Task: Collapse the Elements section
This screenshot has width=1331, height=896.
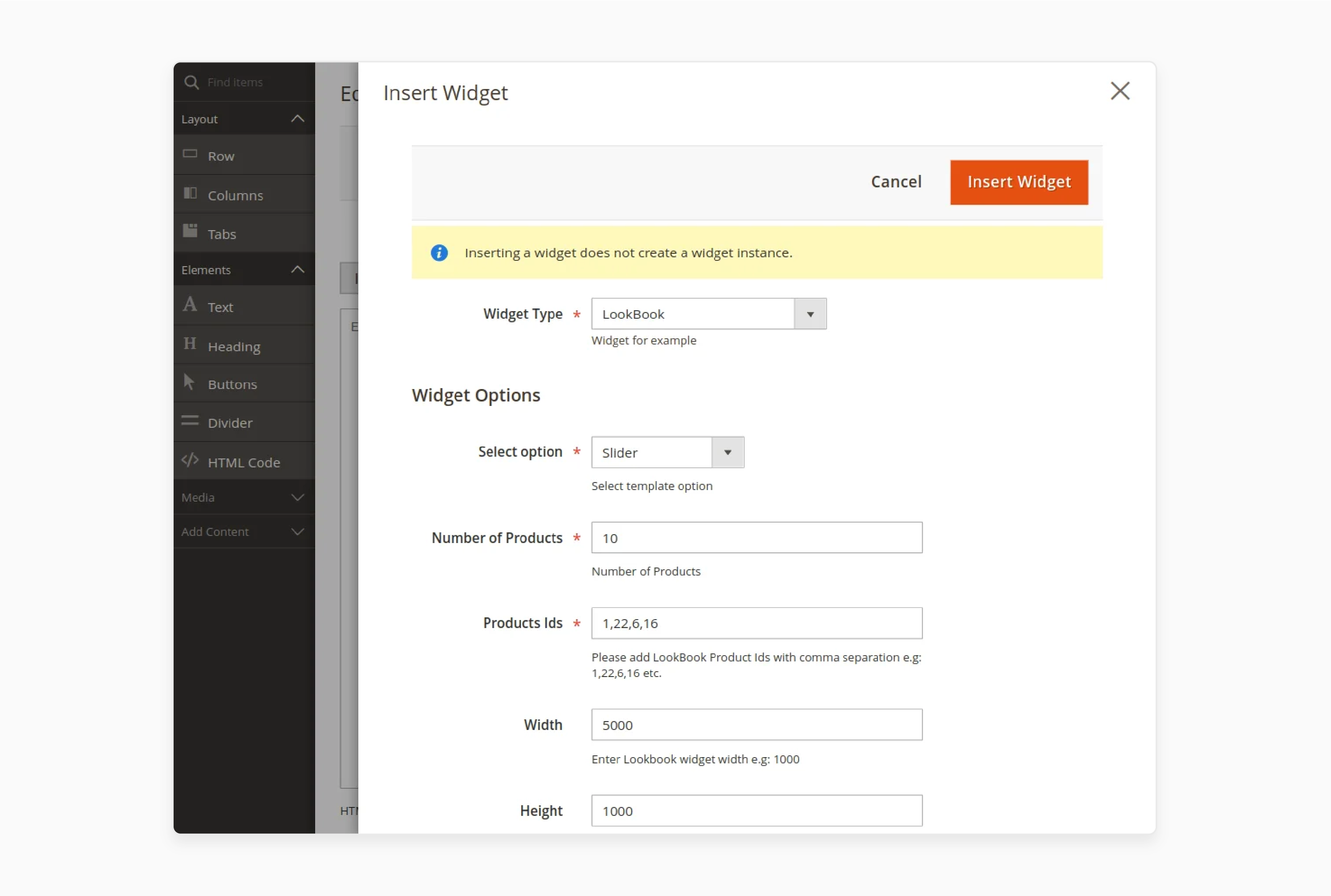Action: click(297, 270)
